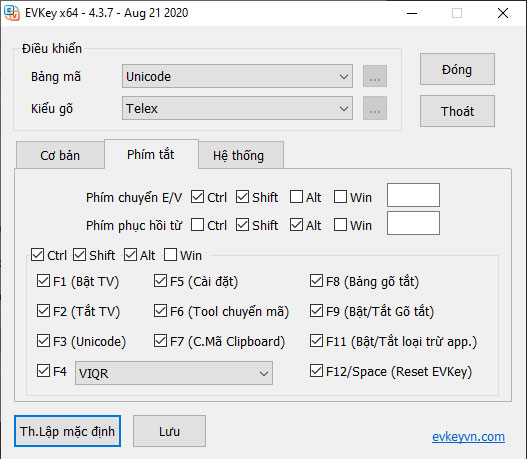The width and height of the screenshot is (527, 459).
Task: Disable F6 (Tool chuyển mã) shortcut
Action: click(160, 311)
